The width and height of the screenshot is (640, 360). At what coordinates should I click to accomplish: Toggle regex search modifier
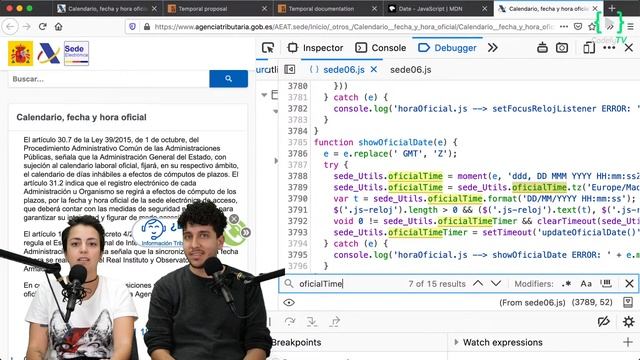click(x=566, y=284)
